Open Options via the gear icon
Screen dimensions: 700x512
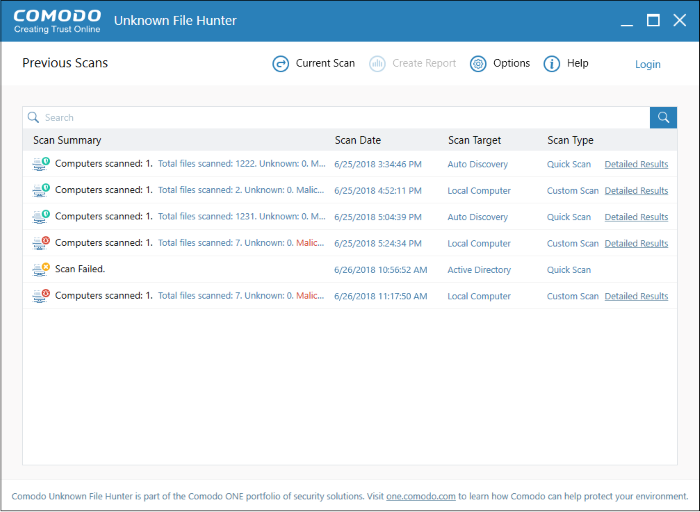click(x=478, y=64)
